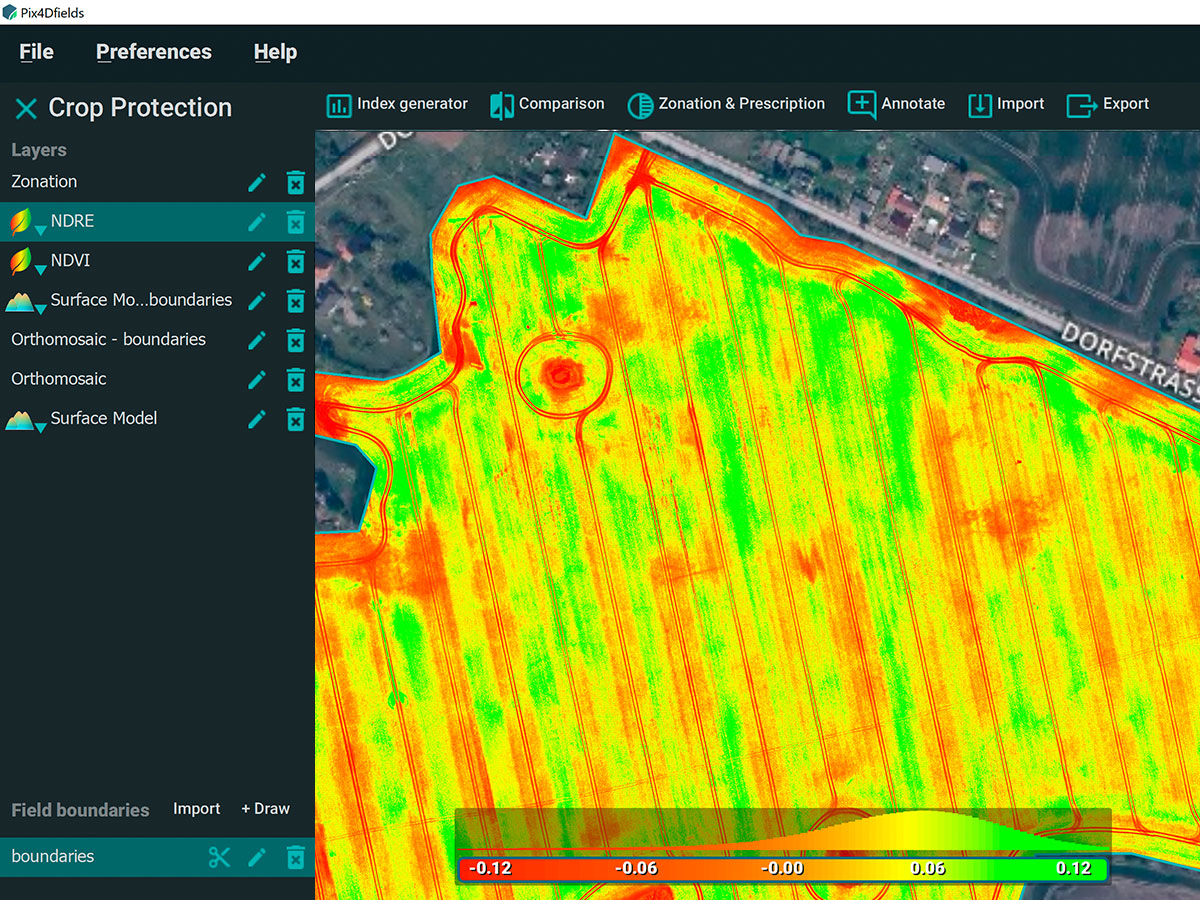The image size is (1200, 900).
Task: Click the + Draw boundary button
Action: tap(265, 809)
